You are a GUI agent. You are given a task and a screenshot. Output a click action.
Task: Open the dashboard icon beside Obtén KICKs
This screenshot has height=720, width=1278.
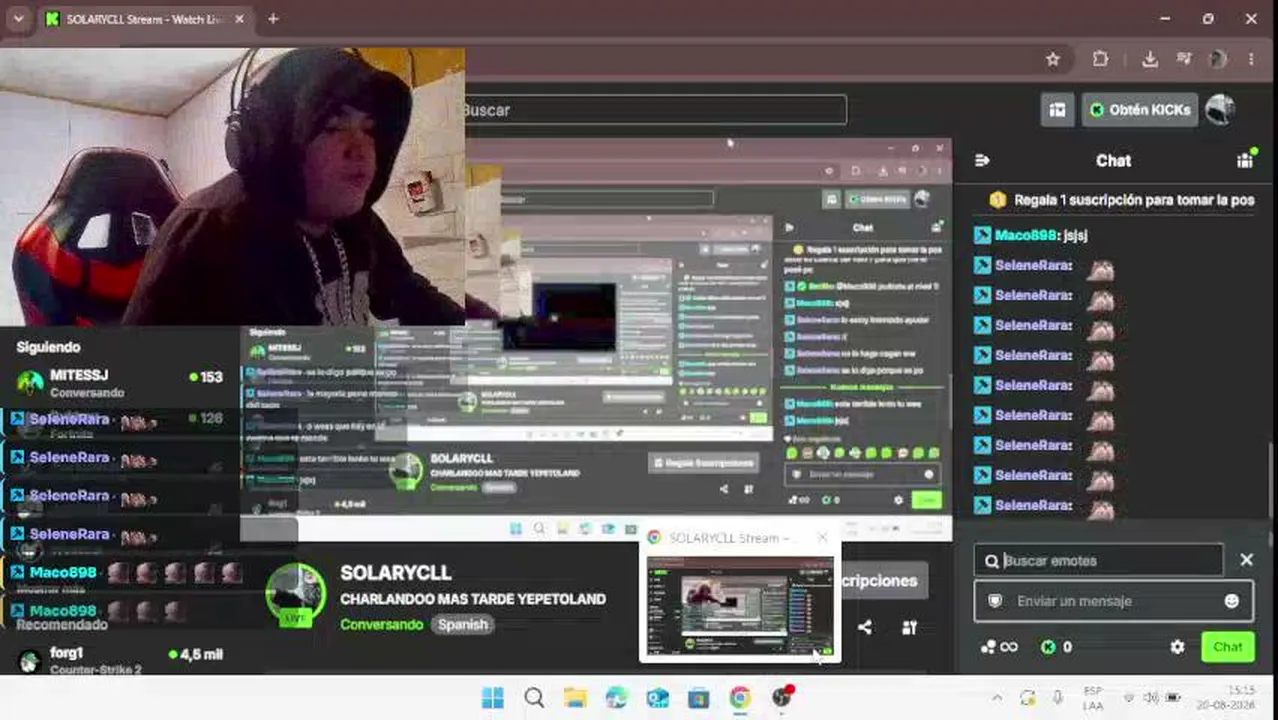coord(1057,109)
